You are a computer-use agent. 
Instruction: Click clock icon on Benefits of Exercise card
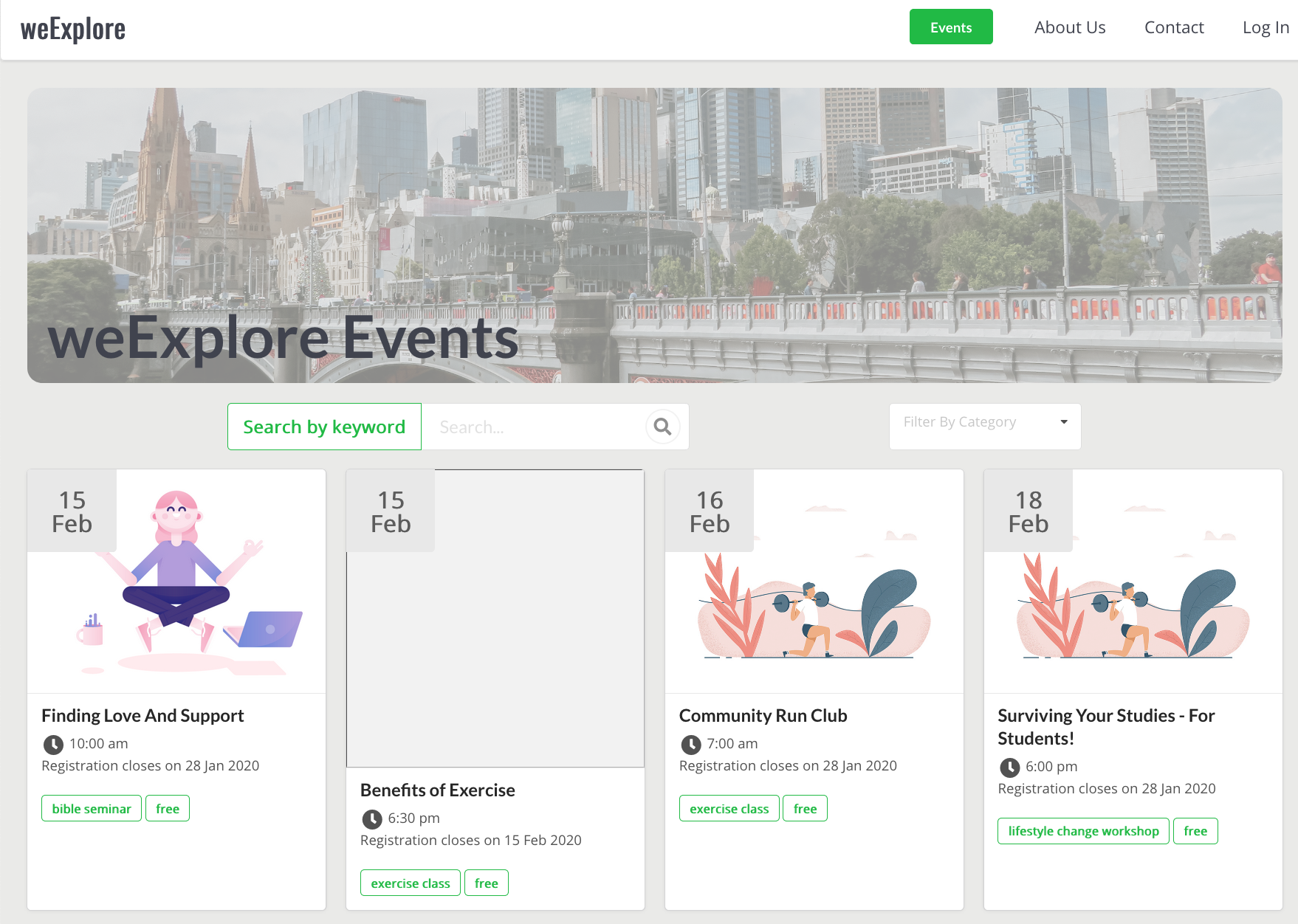[372, 819]
